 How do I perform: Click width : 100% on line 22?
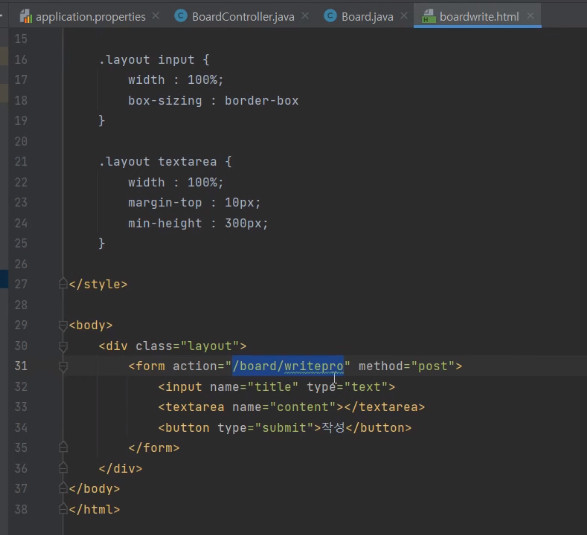coord(176,182)
